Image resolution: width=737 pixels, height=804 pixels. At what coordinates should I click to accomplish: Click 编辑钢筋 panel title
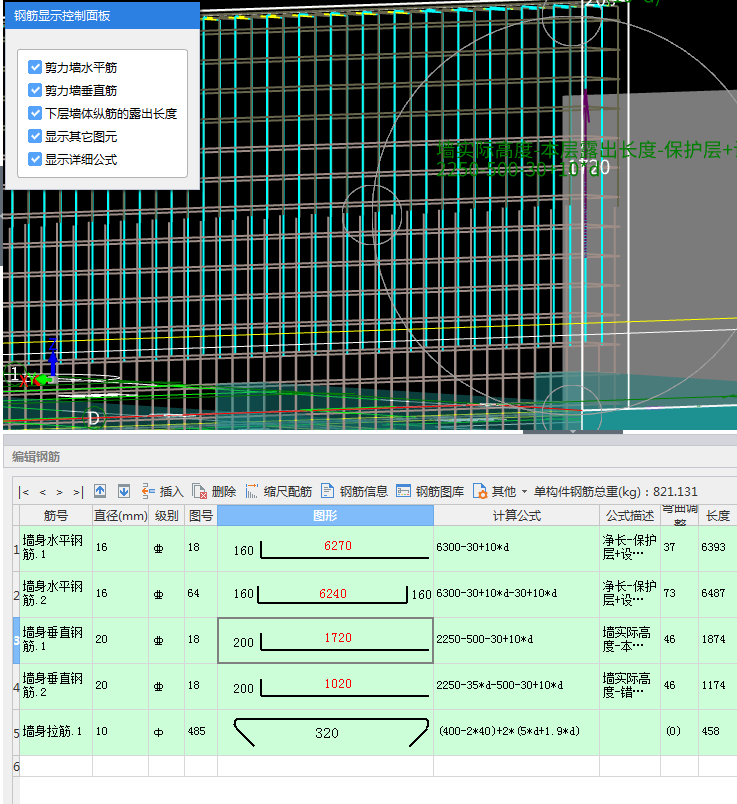(36, 456)
